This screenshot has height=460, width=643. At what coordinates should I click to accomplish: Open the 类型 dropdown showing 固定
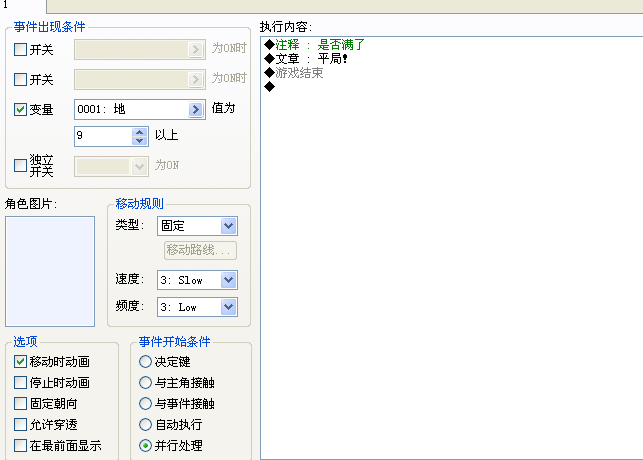[197, 226]
